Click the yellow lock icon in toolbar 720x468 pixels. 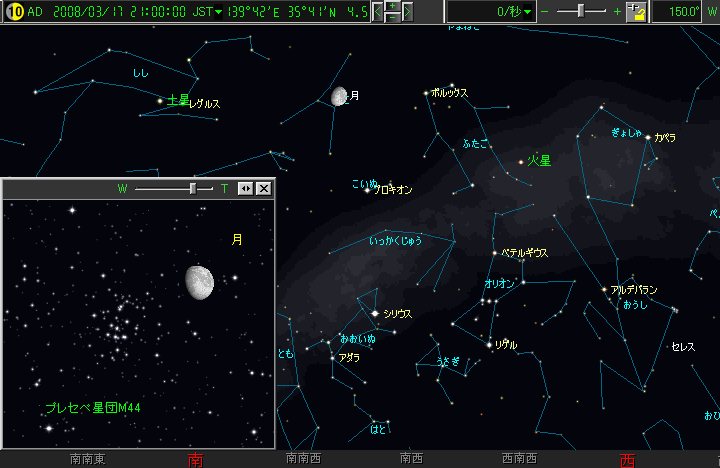(x=636, y=12)
